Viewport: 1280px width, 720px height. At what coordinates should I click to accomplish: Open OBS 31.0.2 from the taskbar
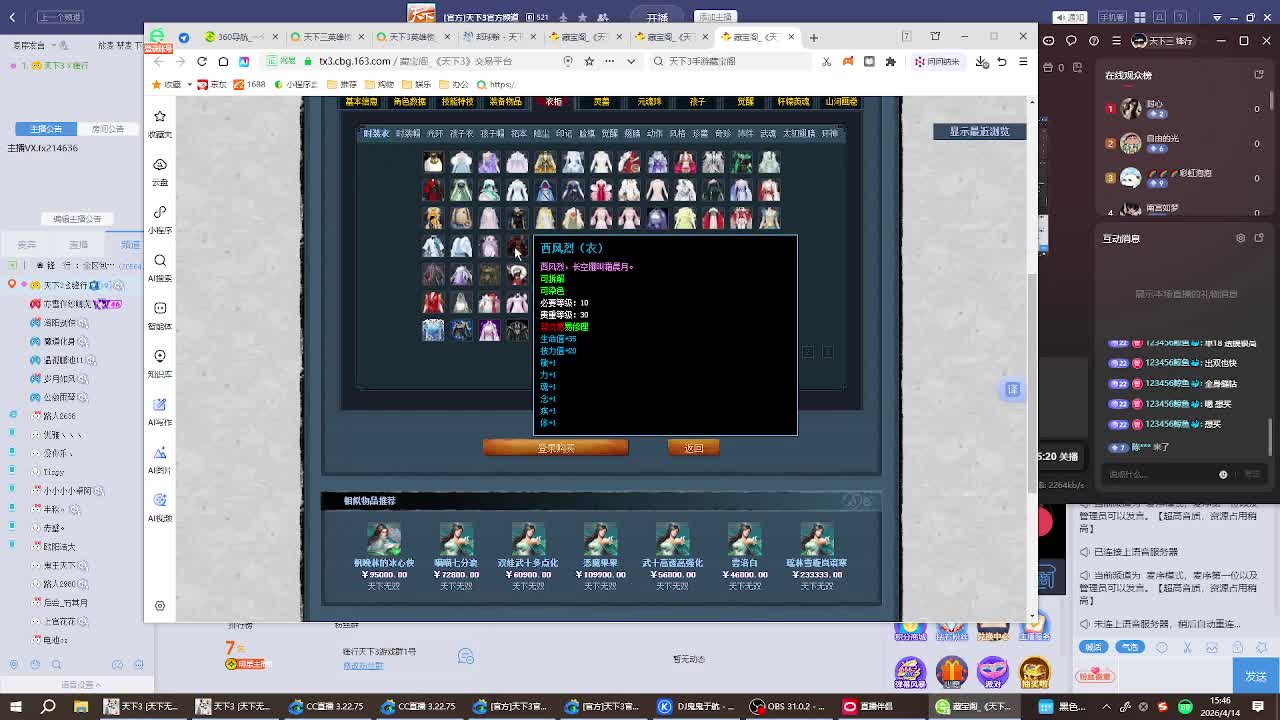(x=788, y=707)
